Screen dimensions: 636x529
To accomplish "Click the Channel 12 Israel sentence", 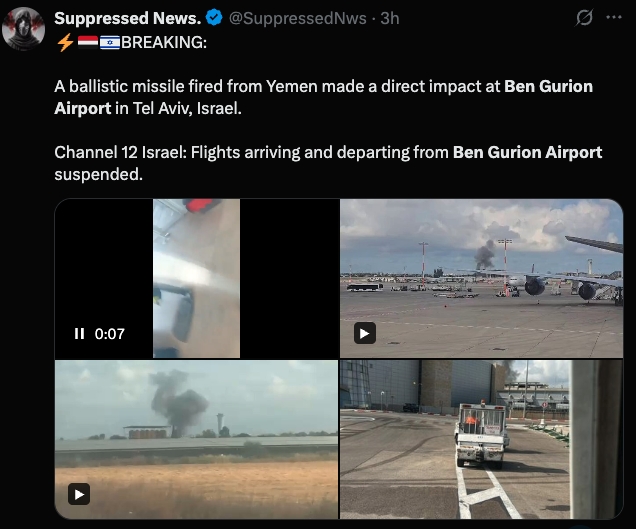I will point(328,163).
